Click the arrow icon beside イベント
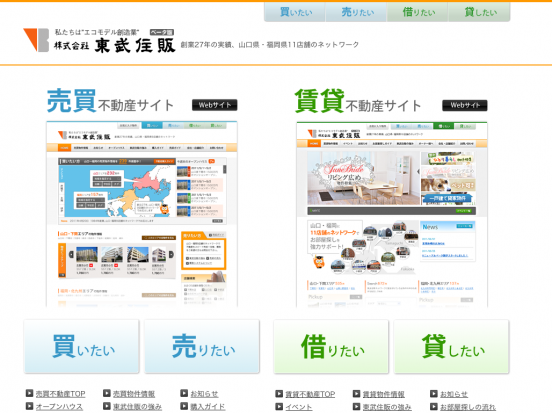 (279, 406)
